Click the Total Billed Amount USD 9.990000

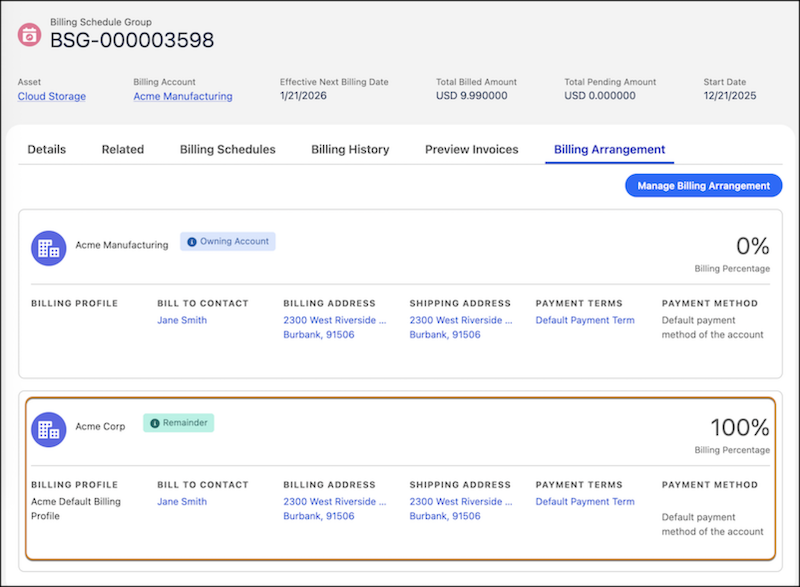(x=471, y=96)
